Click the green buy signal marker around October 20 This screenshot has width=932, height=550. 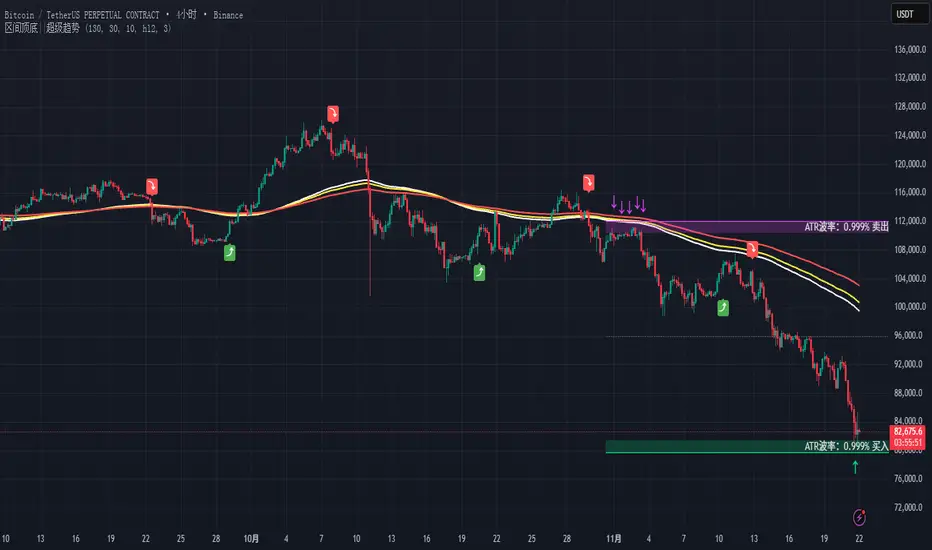point(479,272)
